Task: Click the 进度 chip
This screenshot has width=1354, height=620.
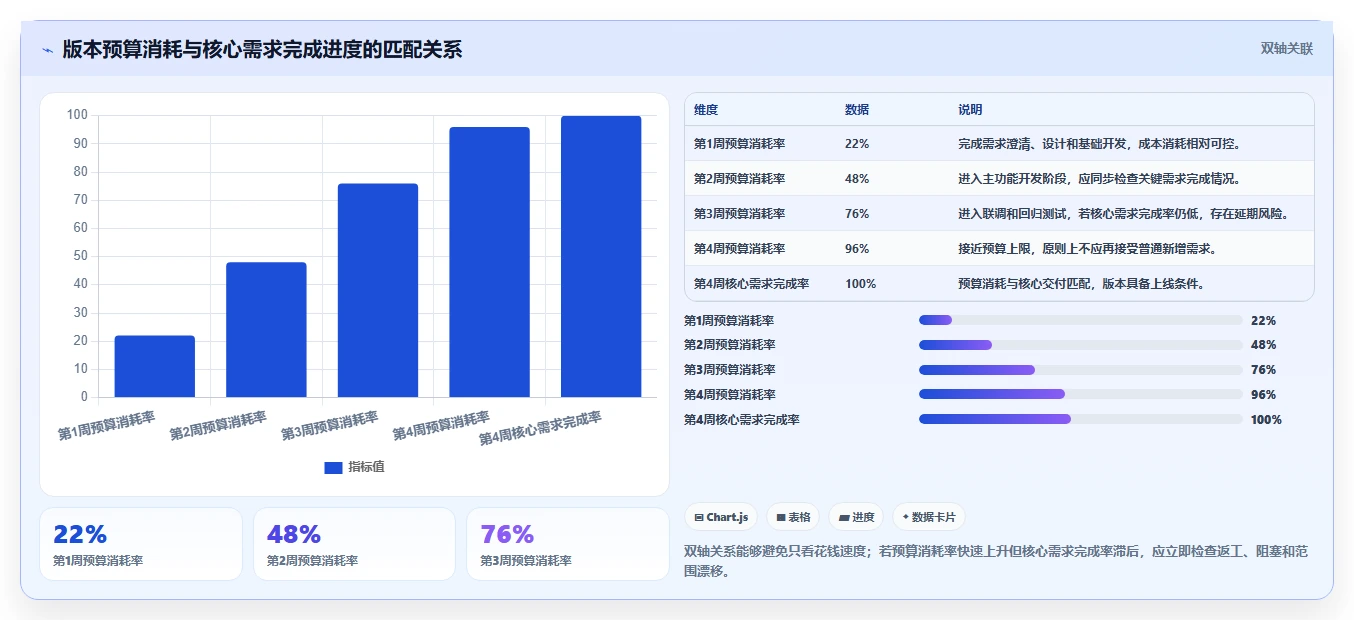Action: (856, 517)
